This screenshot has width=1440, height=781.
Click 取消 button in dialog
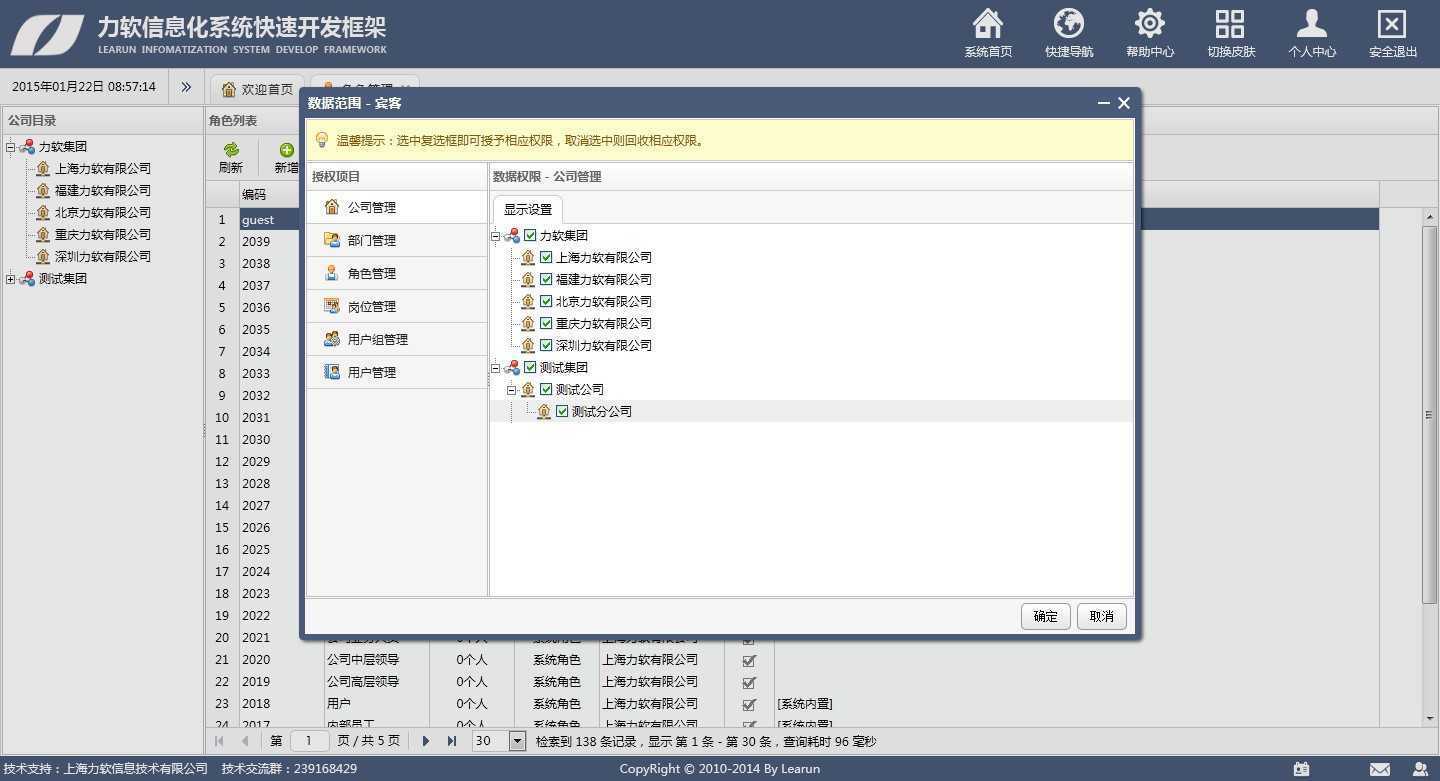(1102, 616)
